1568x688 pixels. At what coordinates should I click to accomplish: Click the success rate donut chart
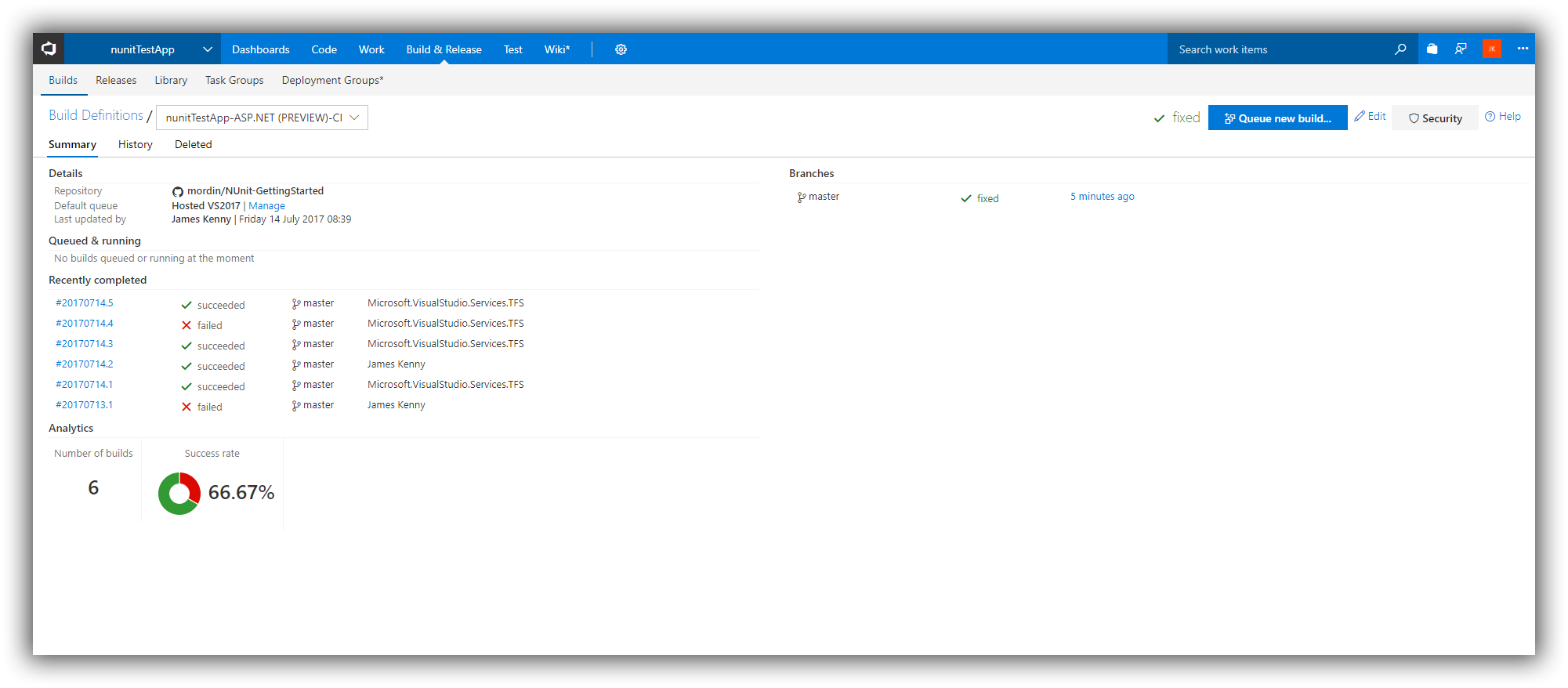point(179,493)
